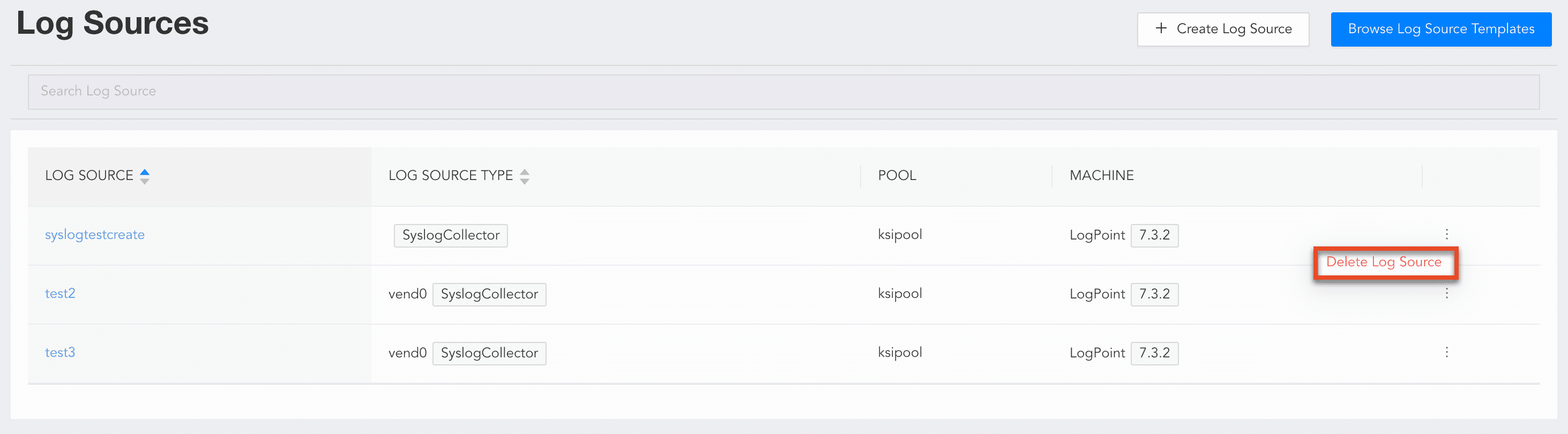Open the test3 log source link

[x=59, y=353]
